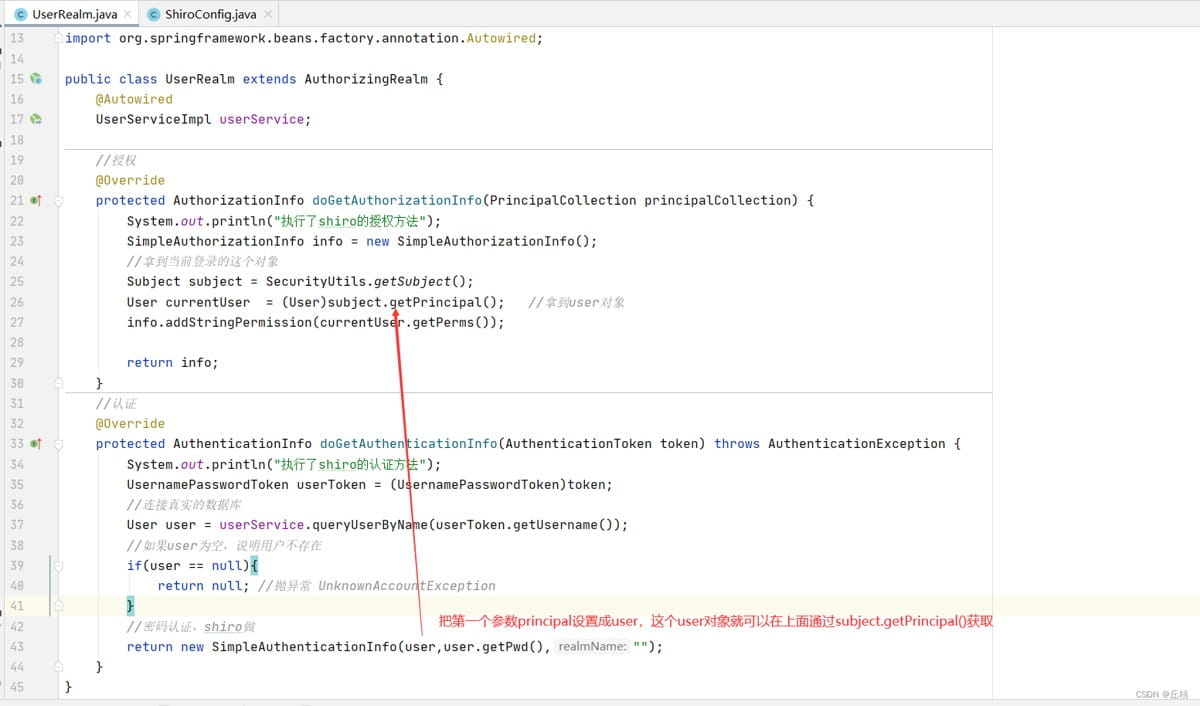1200x706 pixels.
Task: Click AuthenticationException in the throws clause
Action: click(x=856, y=443)
